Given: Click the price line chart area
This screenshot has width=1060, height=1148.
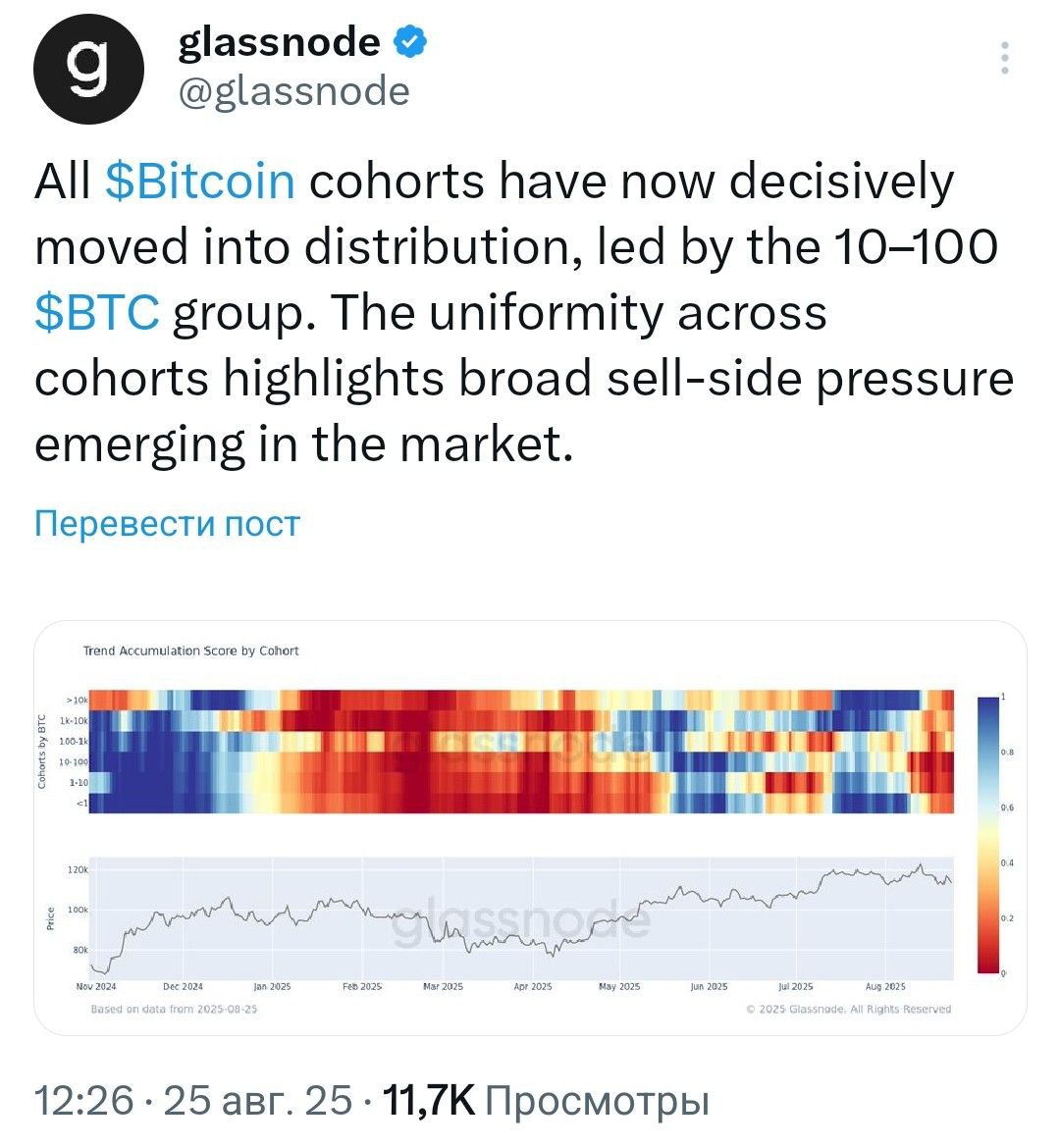Looking at the screenshot, I should click(521, 918).
